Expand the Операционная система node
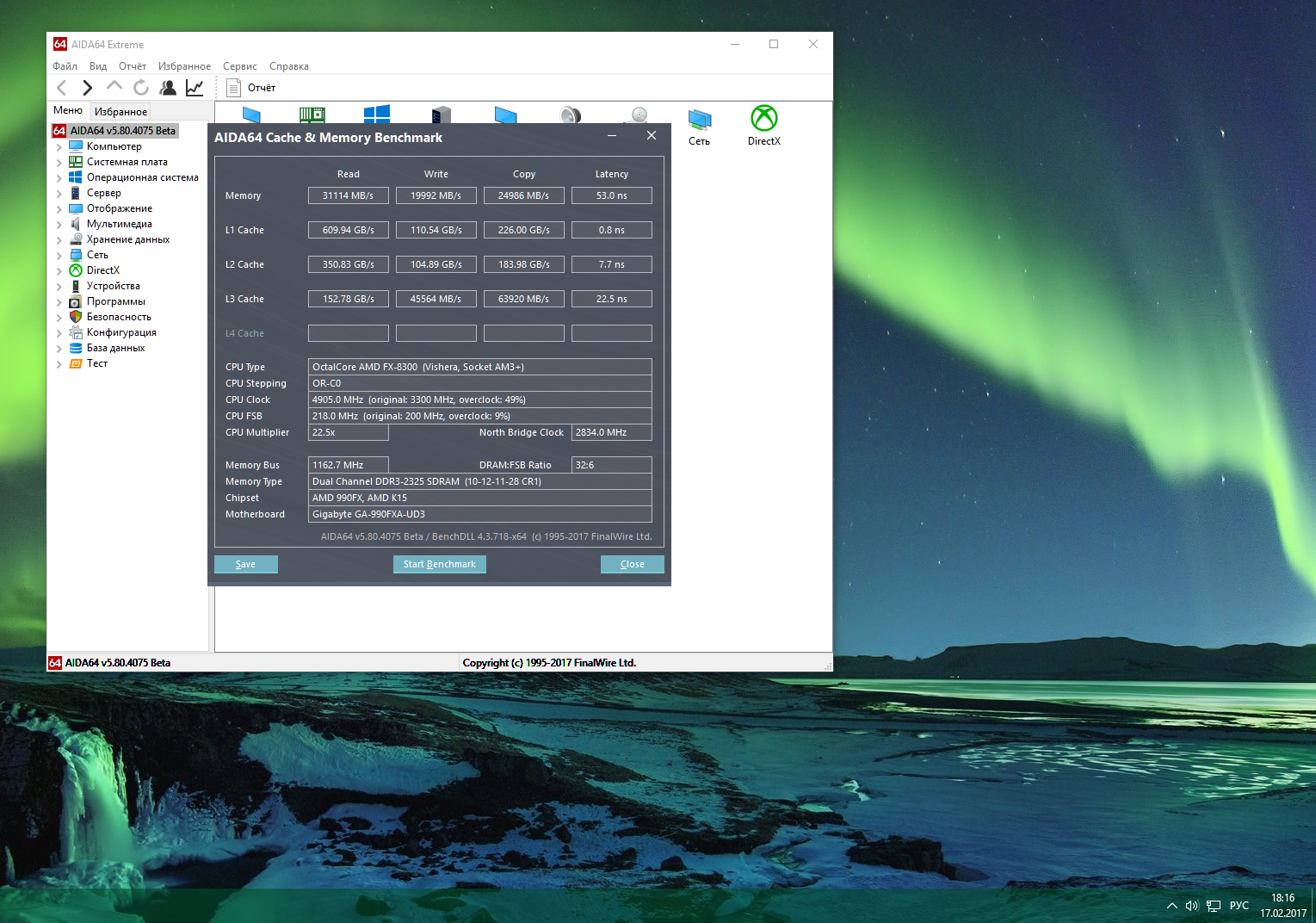 [59, 177]
